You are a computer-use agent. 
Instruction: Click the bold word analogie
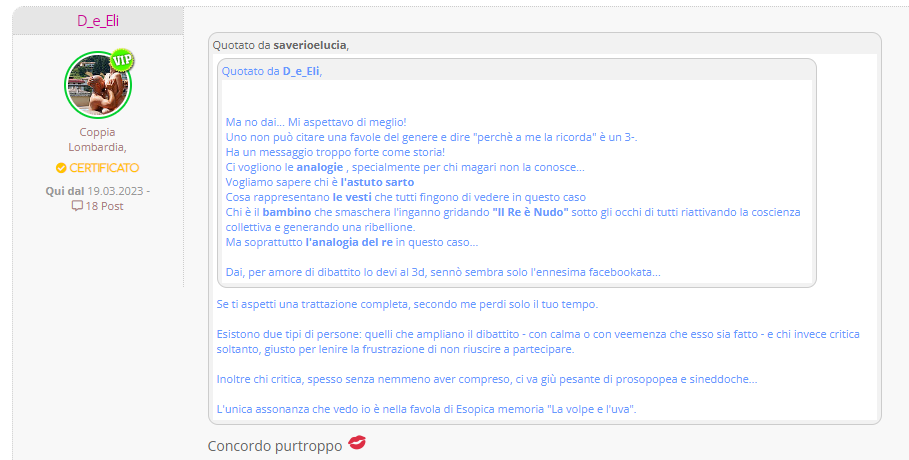(320, 167)
